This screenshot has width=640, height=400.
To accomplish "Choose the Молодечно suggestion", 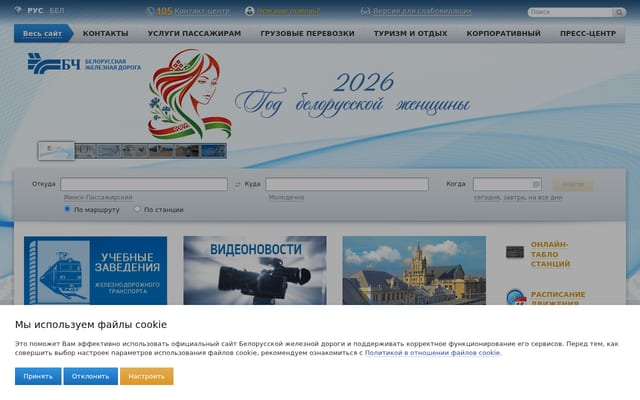I will click(286, 198).
